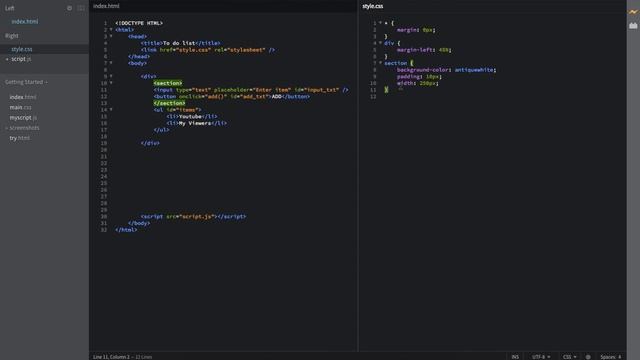Open main.css in the project tree

click(x=20, y=107)
